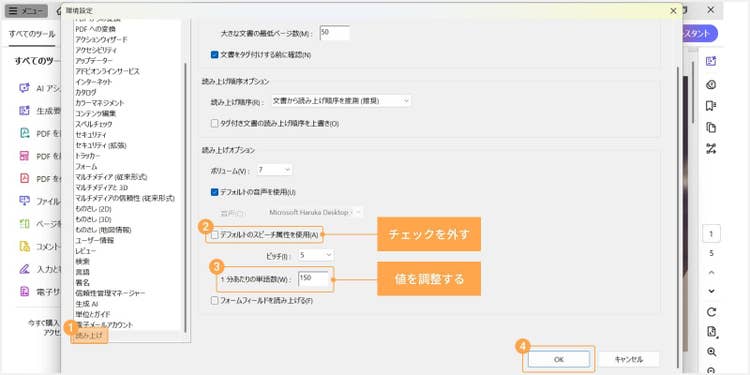Image resolution: width=750 pixels, height=375 pixels.
Task: Go to next page with the down chevron
Action: (x=711, y=291)
